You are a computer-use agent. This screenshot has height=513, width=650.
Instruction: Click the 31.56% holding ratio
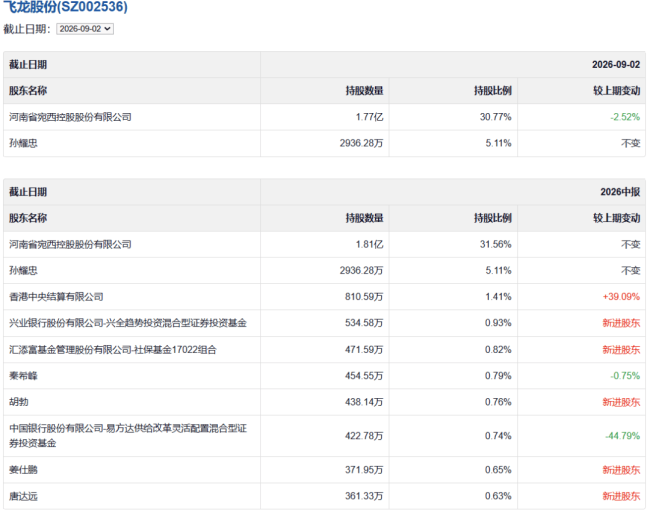(x=495, y=244)
